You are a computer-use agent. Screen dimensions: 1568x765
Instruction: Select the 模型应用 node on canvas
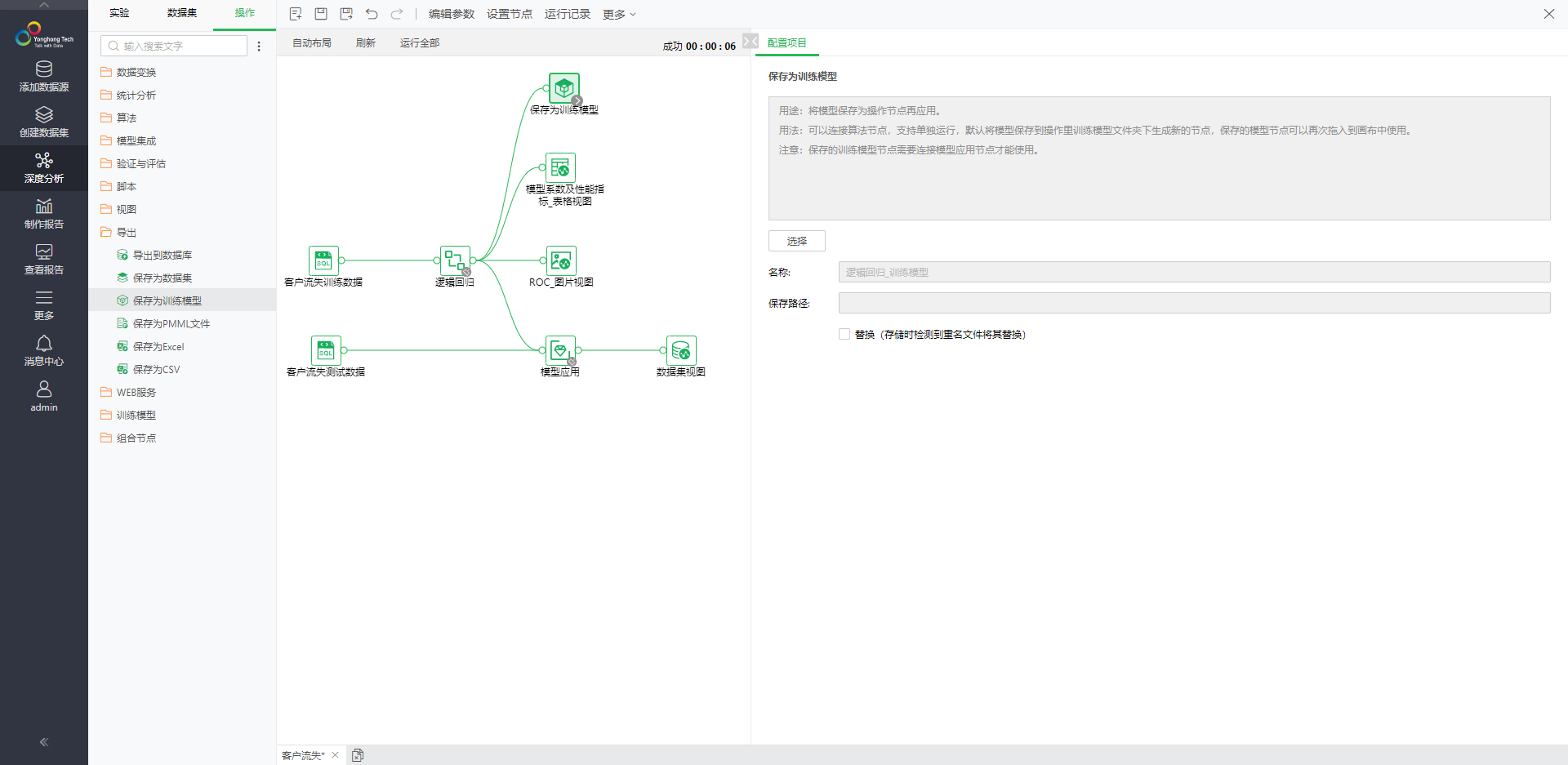pyautogui.click(x=560, y=350)
